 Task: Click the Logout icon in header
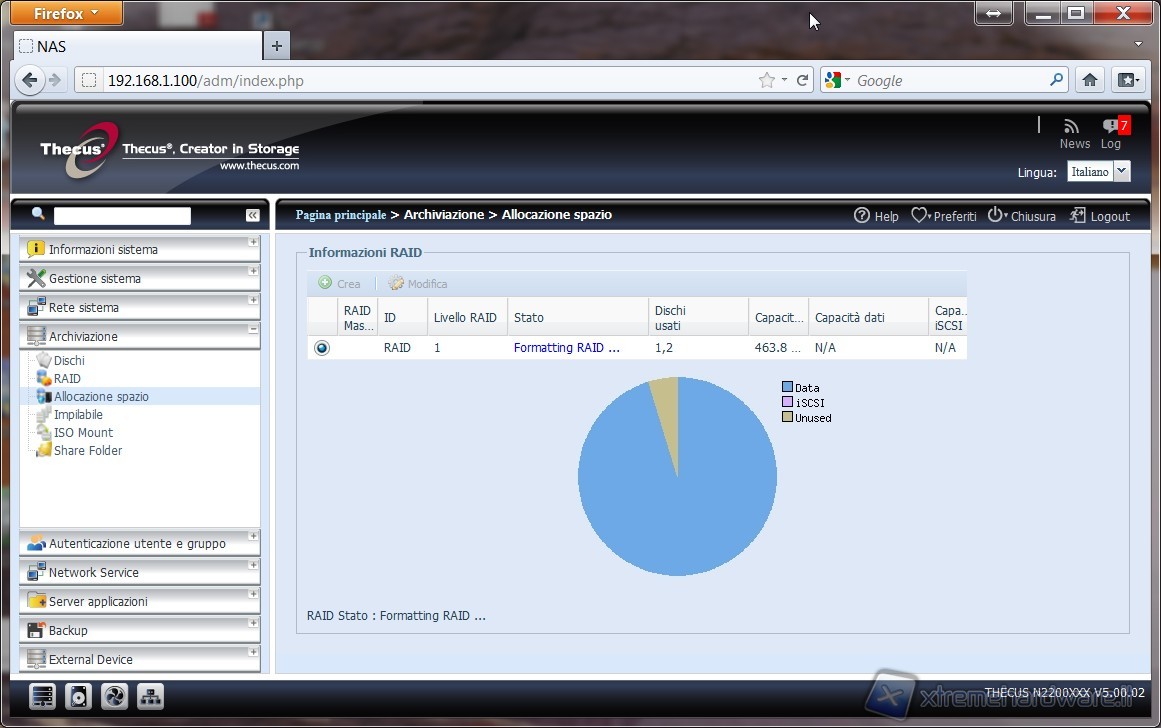1077,215
